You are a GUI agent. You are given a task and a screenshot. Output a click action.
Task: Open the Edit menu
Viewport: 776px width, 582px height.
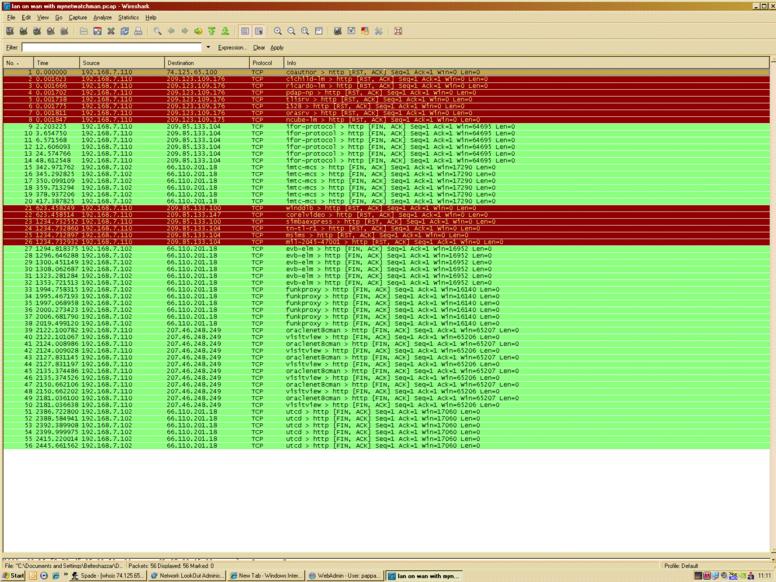[26, 17]
